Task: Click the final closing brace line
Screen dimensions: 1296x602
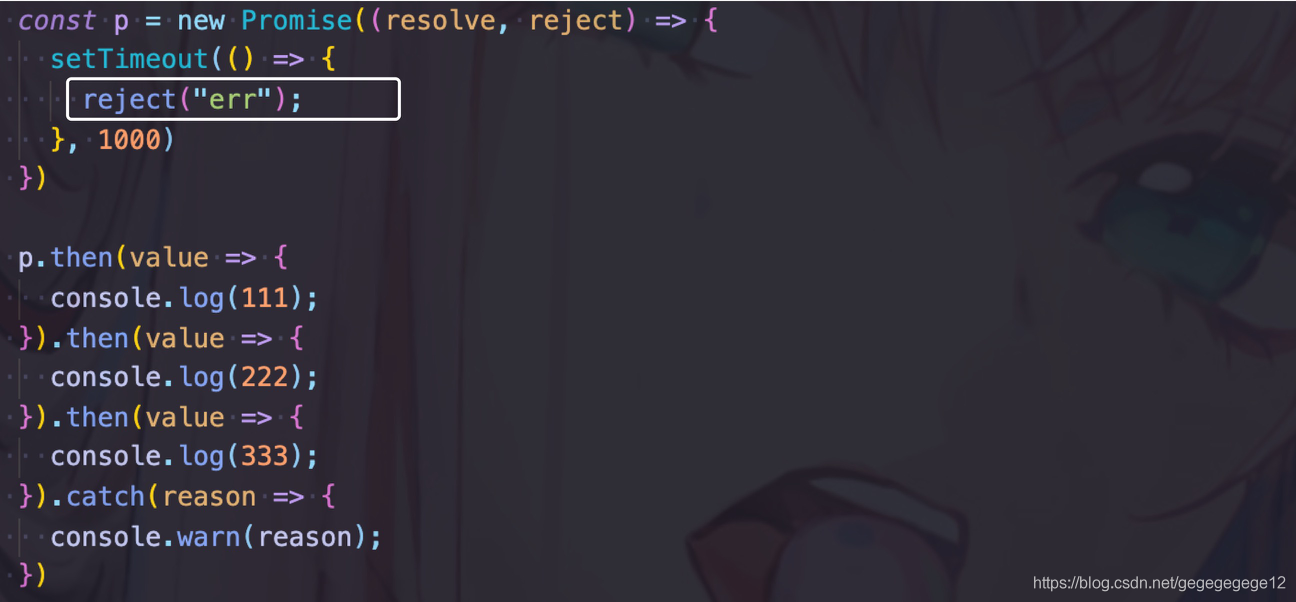Action: [32, 576]
